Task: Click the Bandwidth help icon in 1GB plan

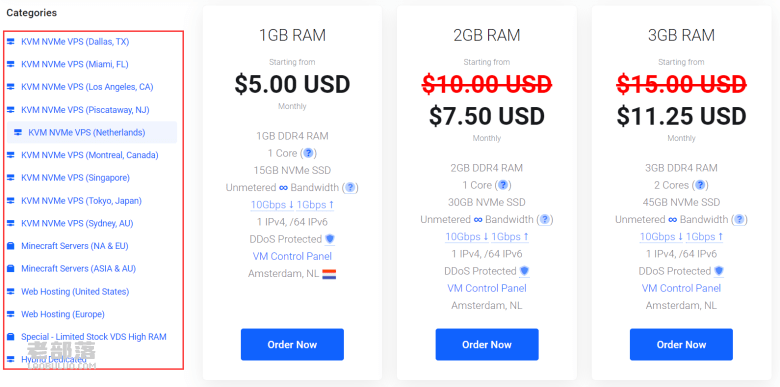Action: click(x=350, y=188)
